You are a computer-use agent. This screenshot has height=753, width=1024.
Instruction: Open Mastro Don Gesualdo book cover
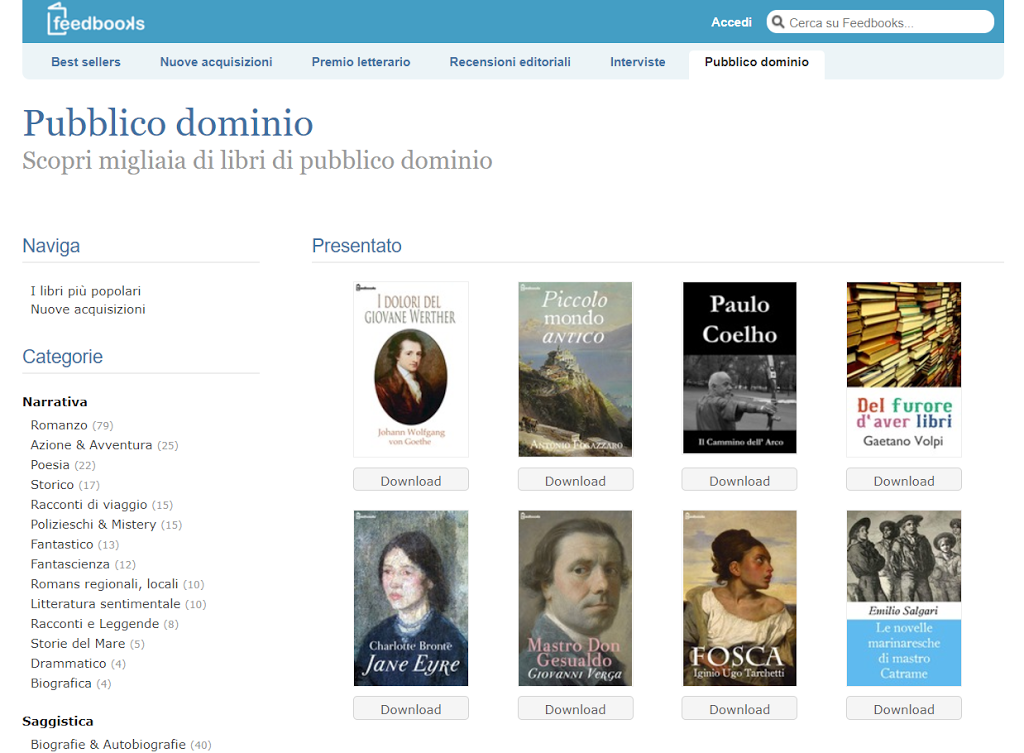click(575, 598)
